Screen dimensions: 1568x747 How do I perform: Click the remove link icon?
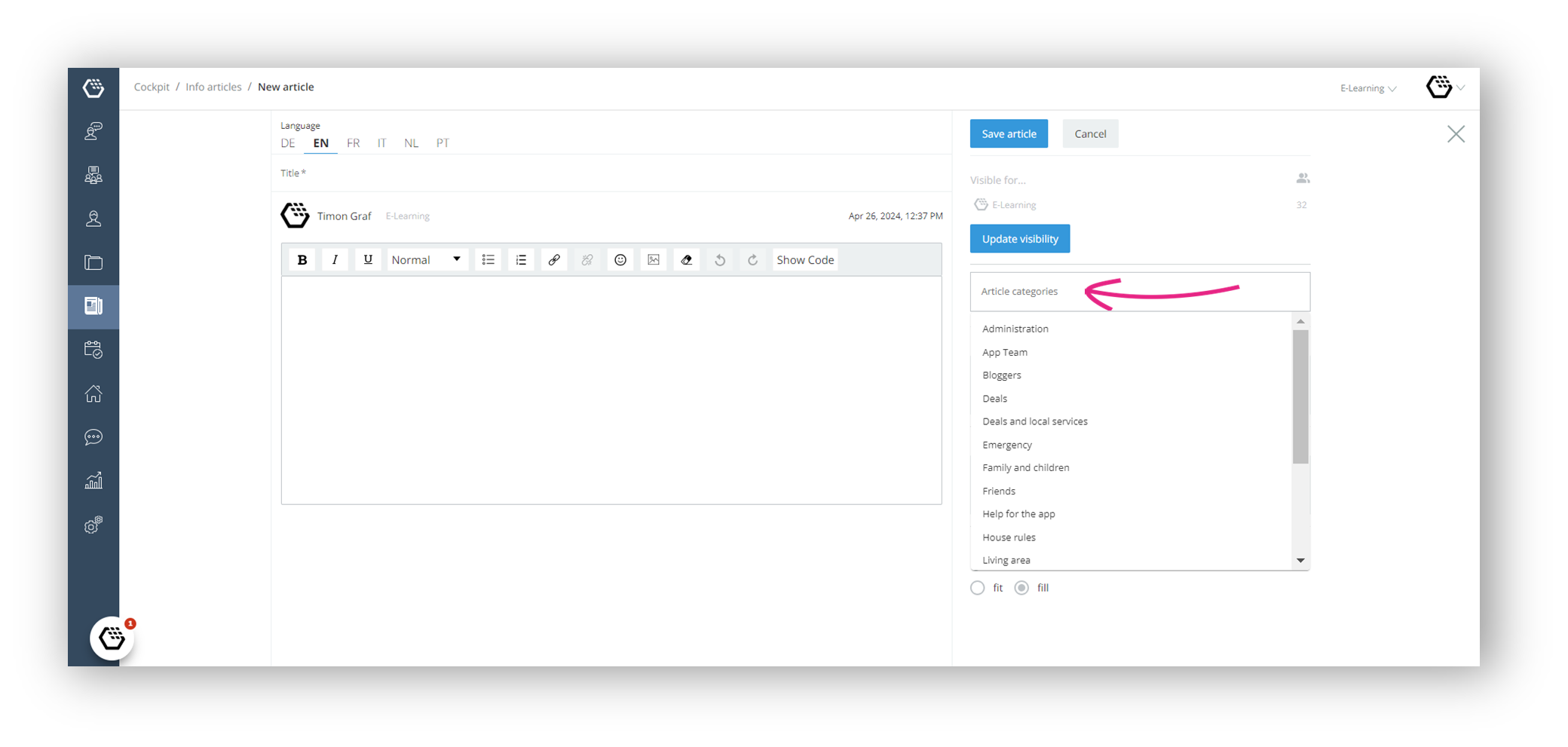(587, 259)
